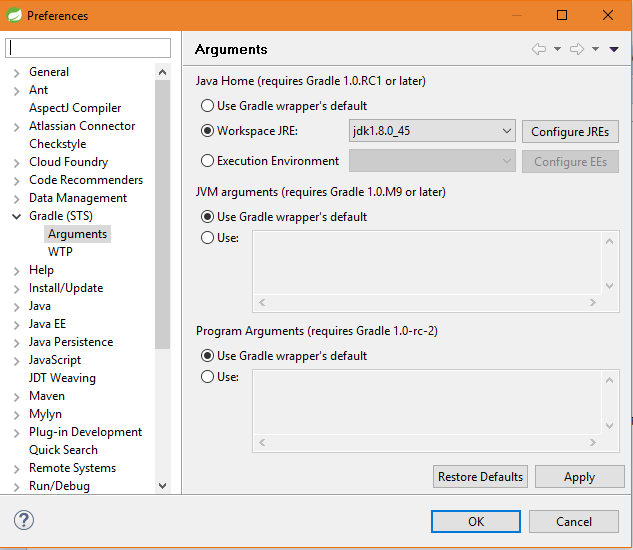Screen dimensions: 633x550
Task: Select Remote Systems in the tree
Action: pos(72,468)
